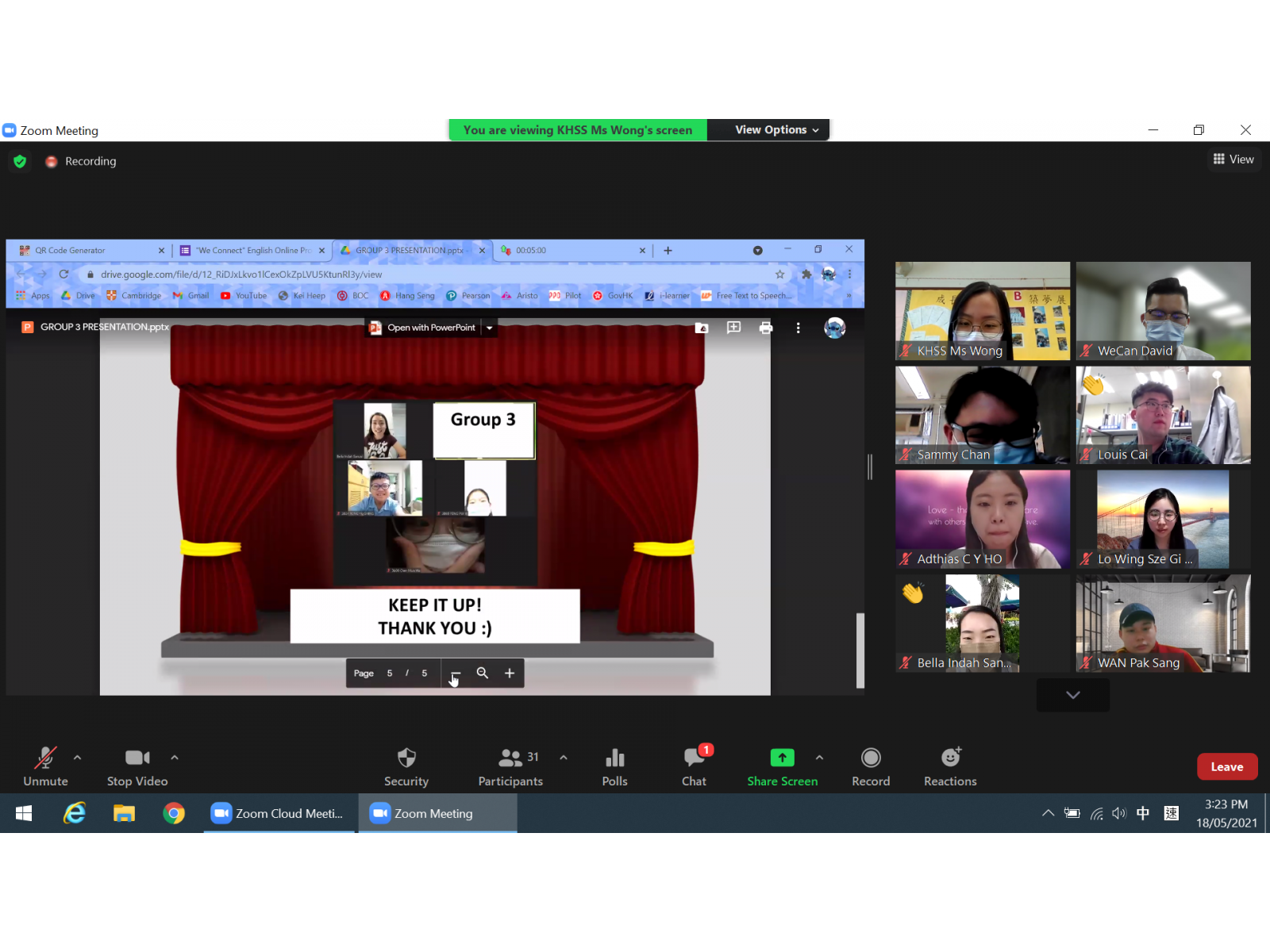Select KHSS Ms Wong's video thumbnail

tap(983, 311)
